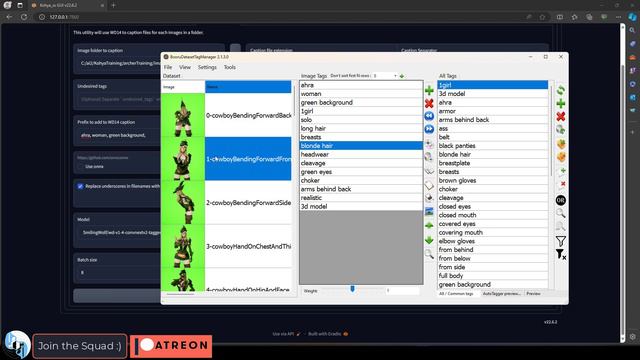This screenshot has height=360, width=640.
Task: Click the Prefix to add to WD14 caption field
Action: coord(118,135)
